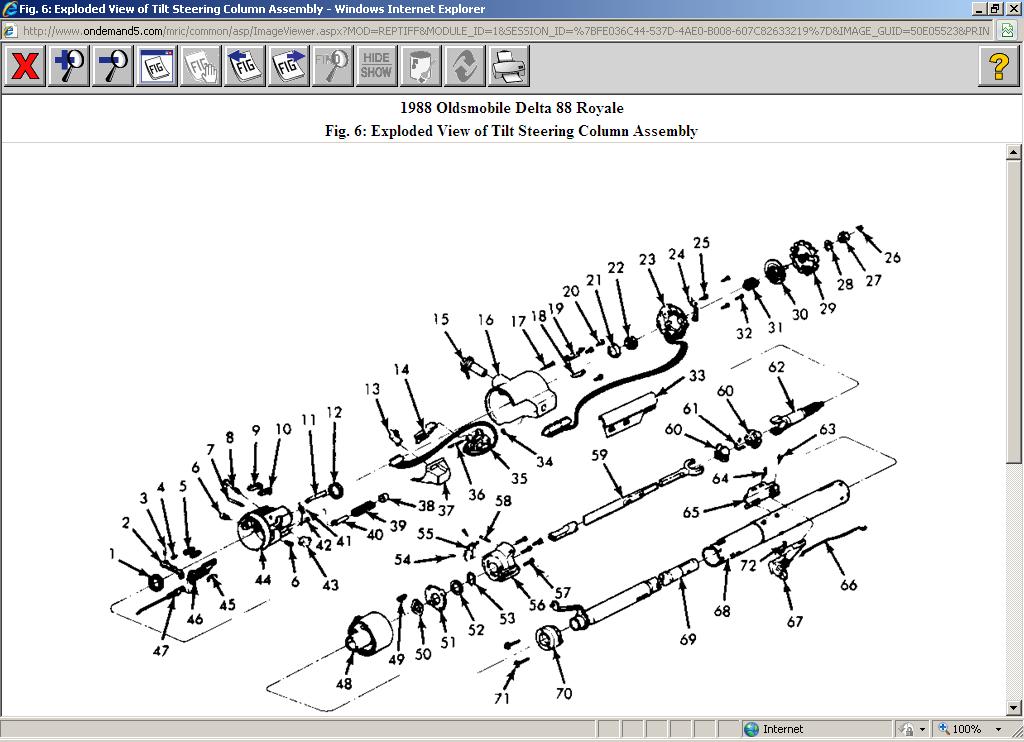The image size is (1024, 742).
Task: Click part number 68 label in diagram
Action: [722, 611]
